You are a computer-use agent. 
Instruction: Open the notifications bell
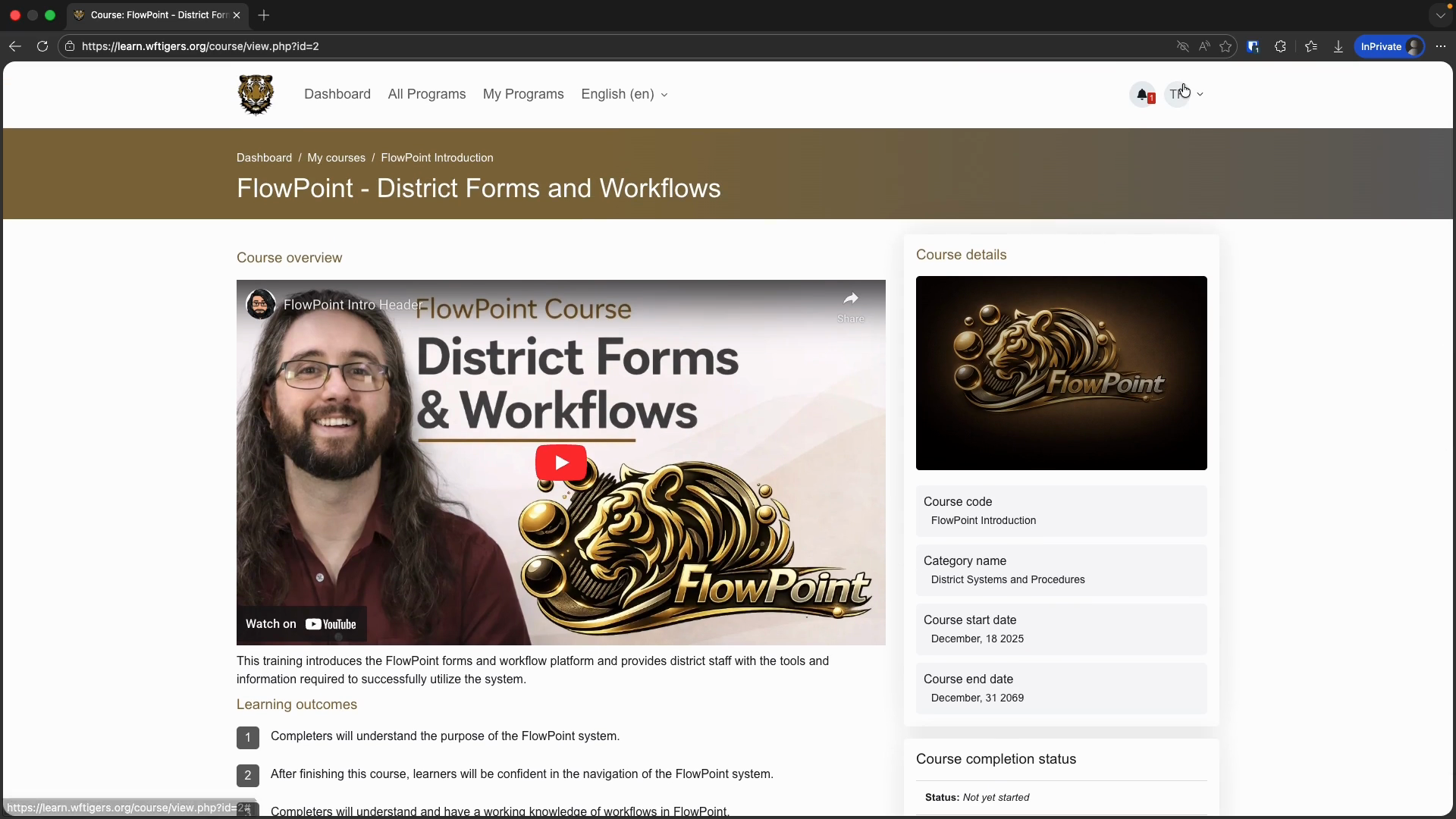1142,95
